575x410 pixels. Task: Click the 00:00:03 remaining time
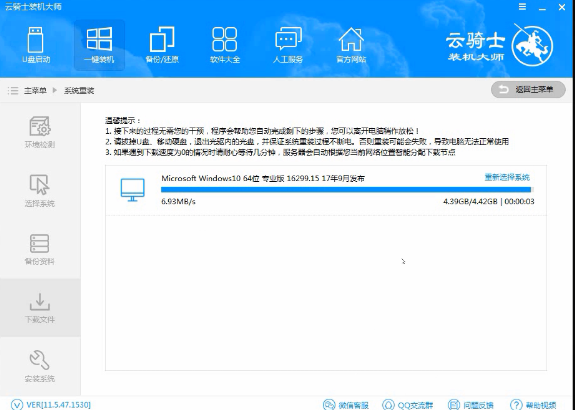[519, 201]
